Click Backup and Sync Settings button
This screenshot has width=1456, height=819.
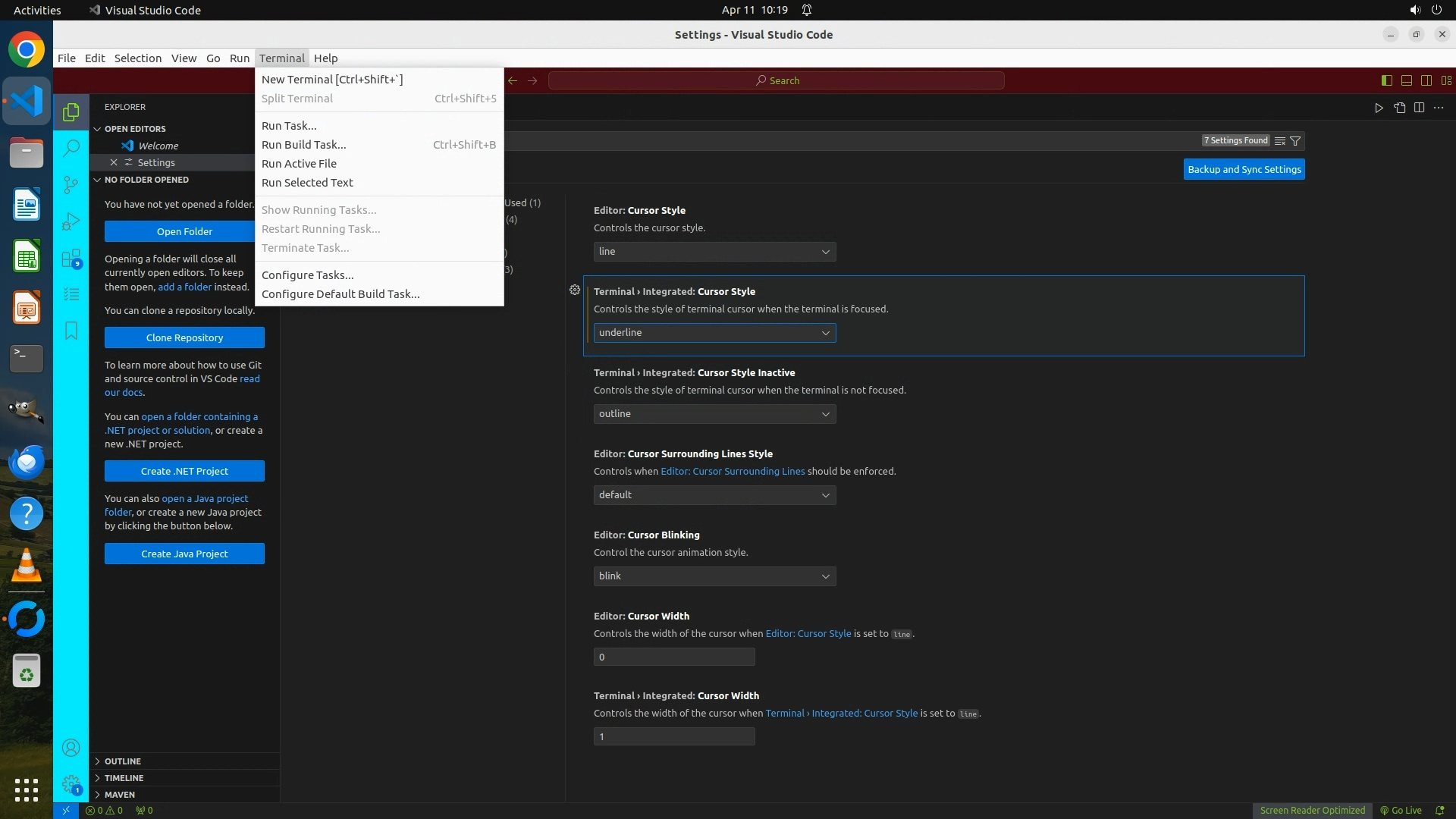[1244, 169]
